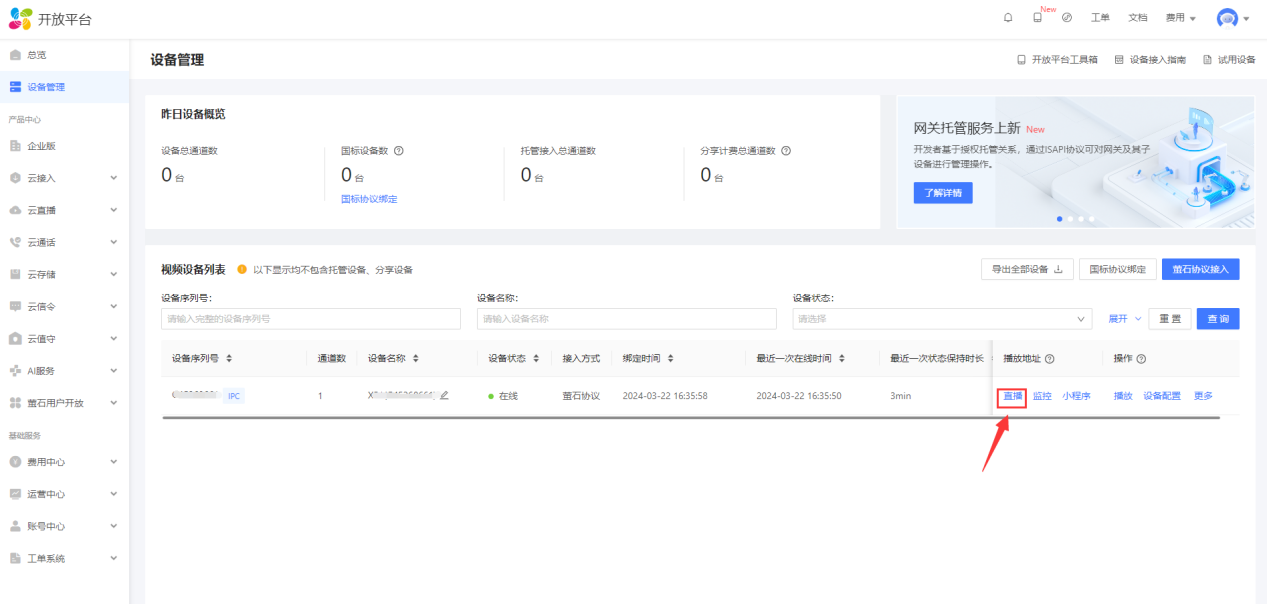
Task: Click the help icon beside 国标设备数
Action: point(399,151)
